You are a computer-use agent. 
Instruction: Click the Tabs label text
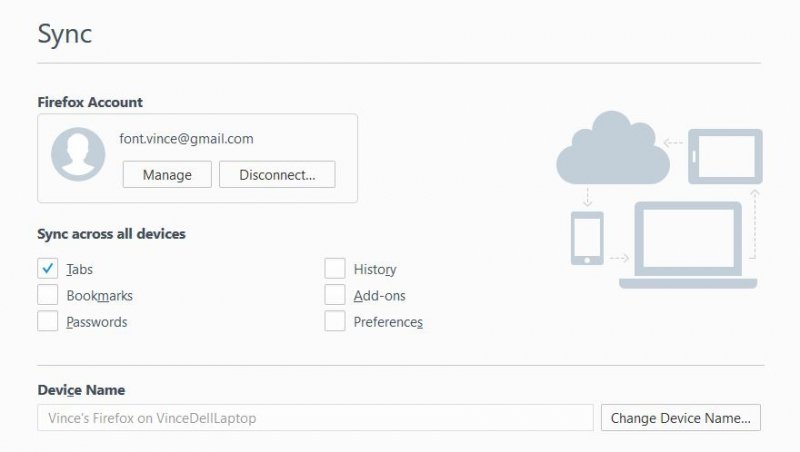pyautogui.click(x=80, y=269)
